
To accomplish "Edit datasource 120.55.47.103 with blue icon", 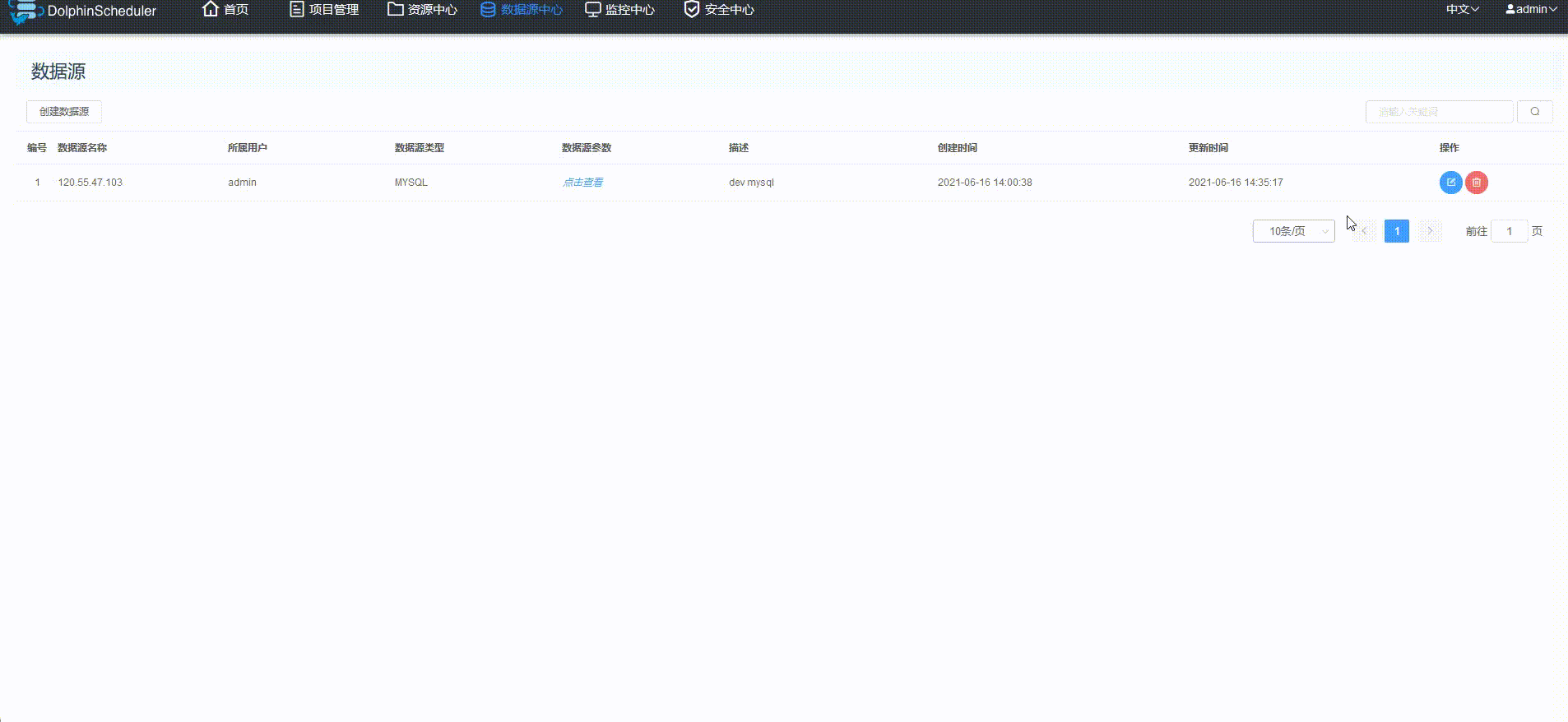I will 1450,183.
